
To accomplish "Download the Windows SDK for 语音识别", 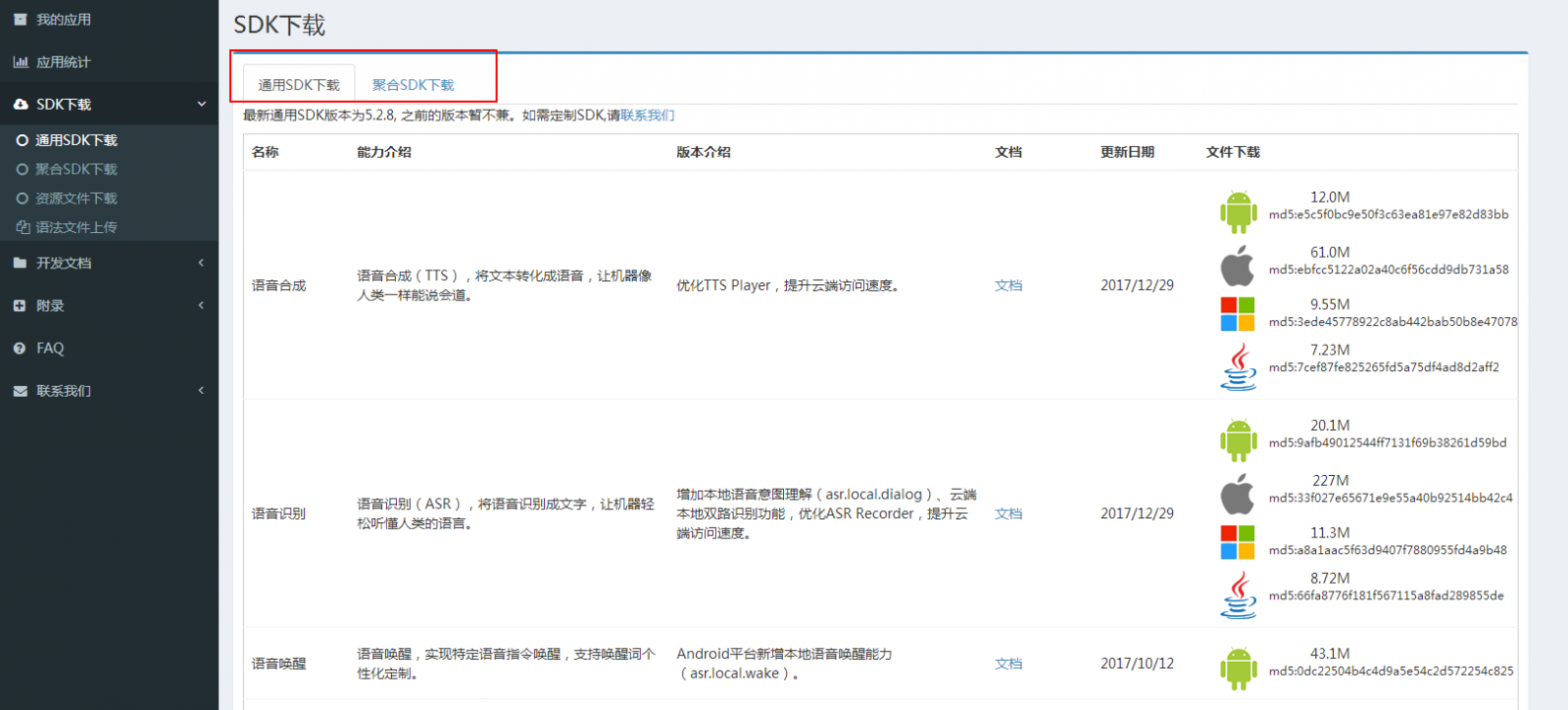I will click(1238, 543).
